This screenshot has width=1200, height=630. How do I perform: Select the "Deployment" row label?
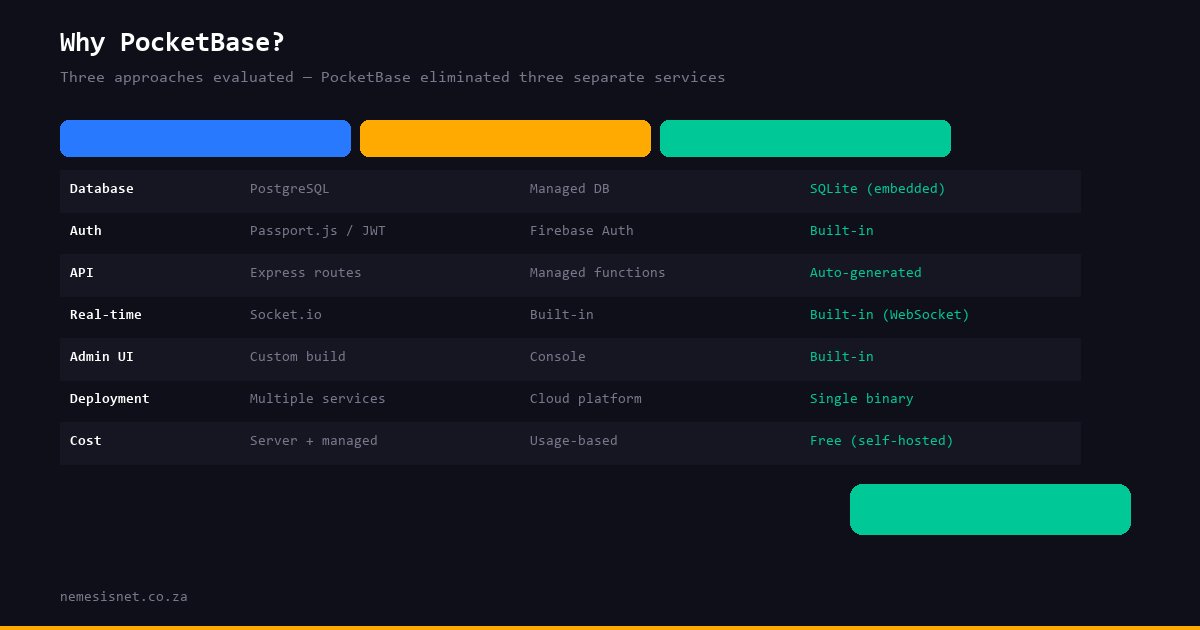point(110,398)
